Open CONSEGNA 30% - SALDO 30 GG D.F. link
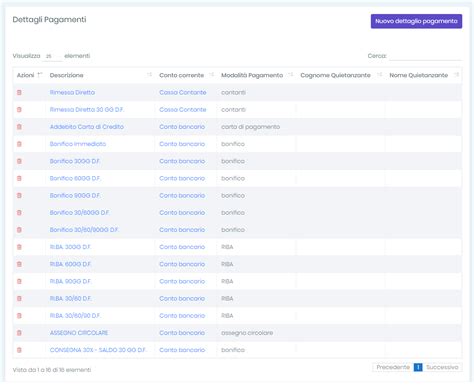The image size is (474, 385). [x=98, y=350]
